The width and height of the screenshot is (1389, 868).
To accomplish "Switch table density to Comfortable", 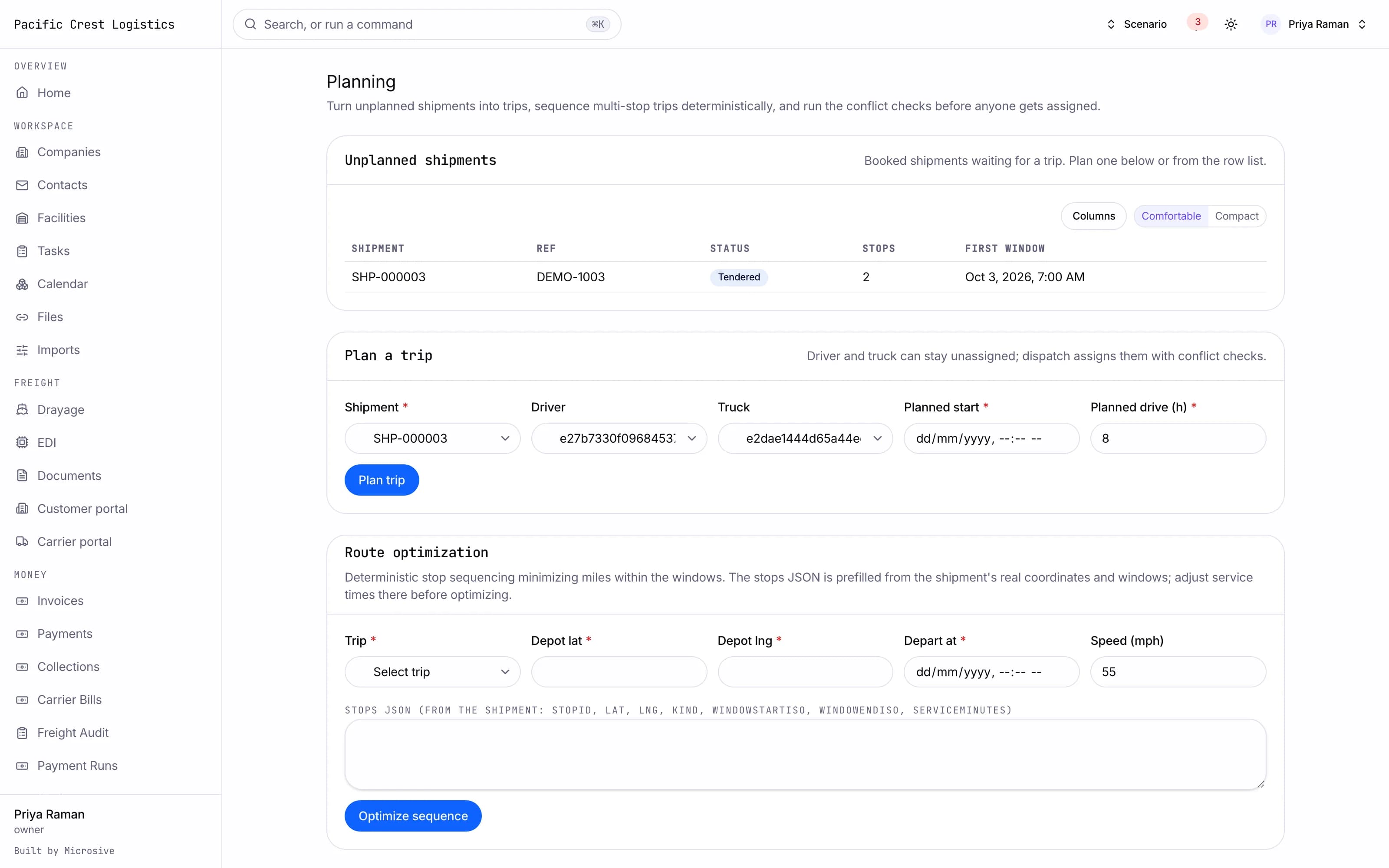I will [x=1171, y=216].
